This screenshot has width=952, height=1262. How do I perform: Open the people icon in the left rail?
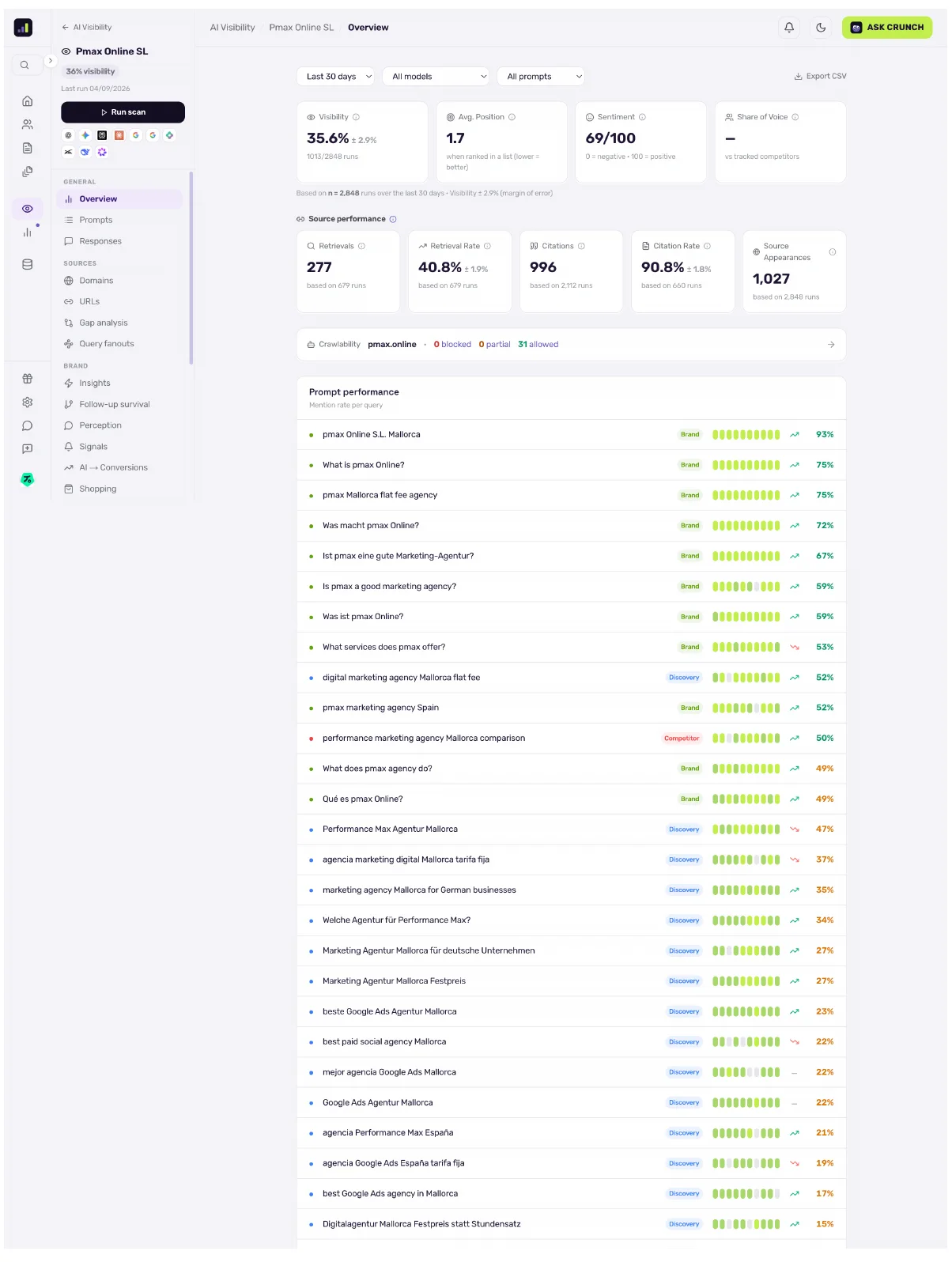click(x=28, y=124)
